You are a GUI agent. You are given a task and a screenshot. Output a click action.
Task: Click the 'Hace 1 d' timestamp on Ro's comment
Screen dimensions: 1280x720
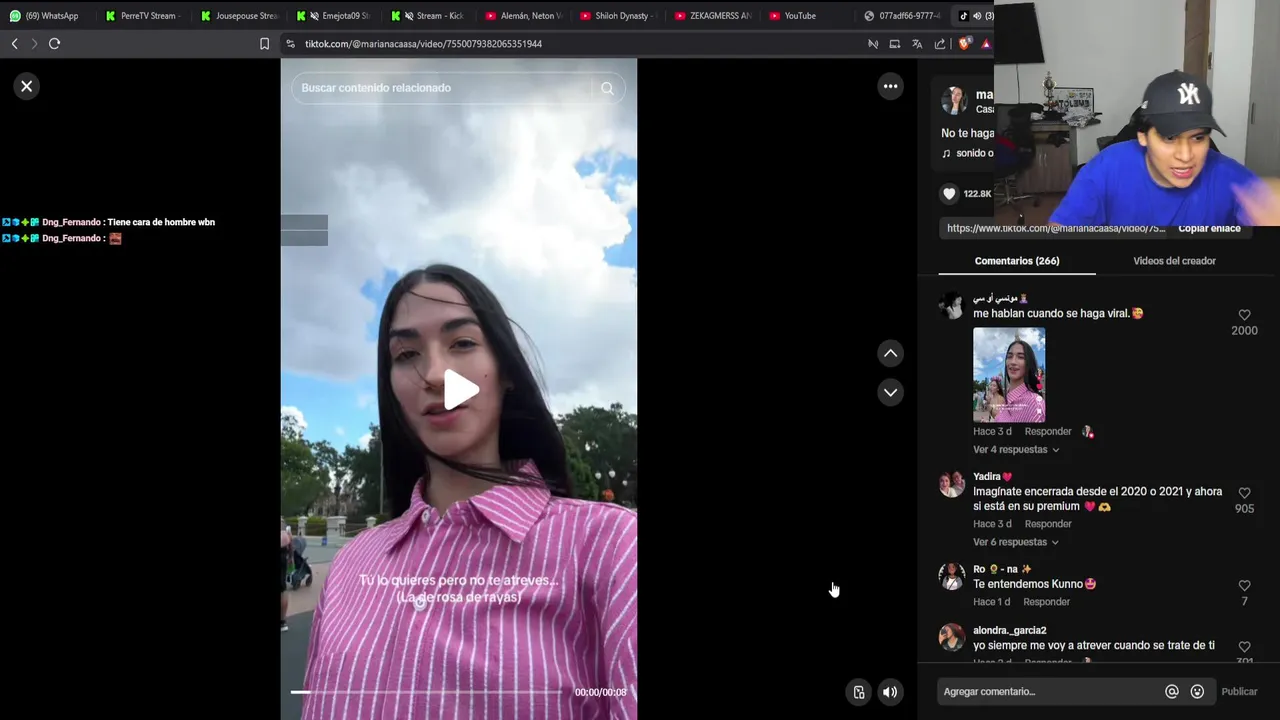992,602
